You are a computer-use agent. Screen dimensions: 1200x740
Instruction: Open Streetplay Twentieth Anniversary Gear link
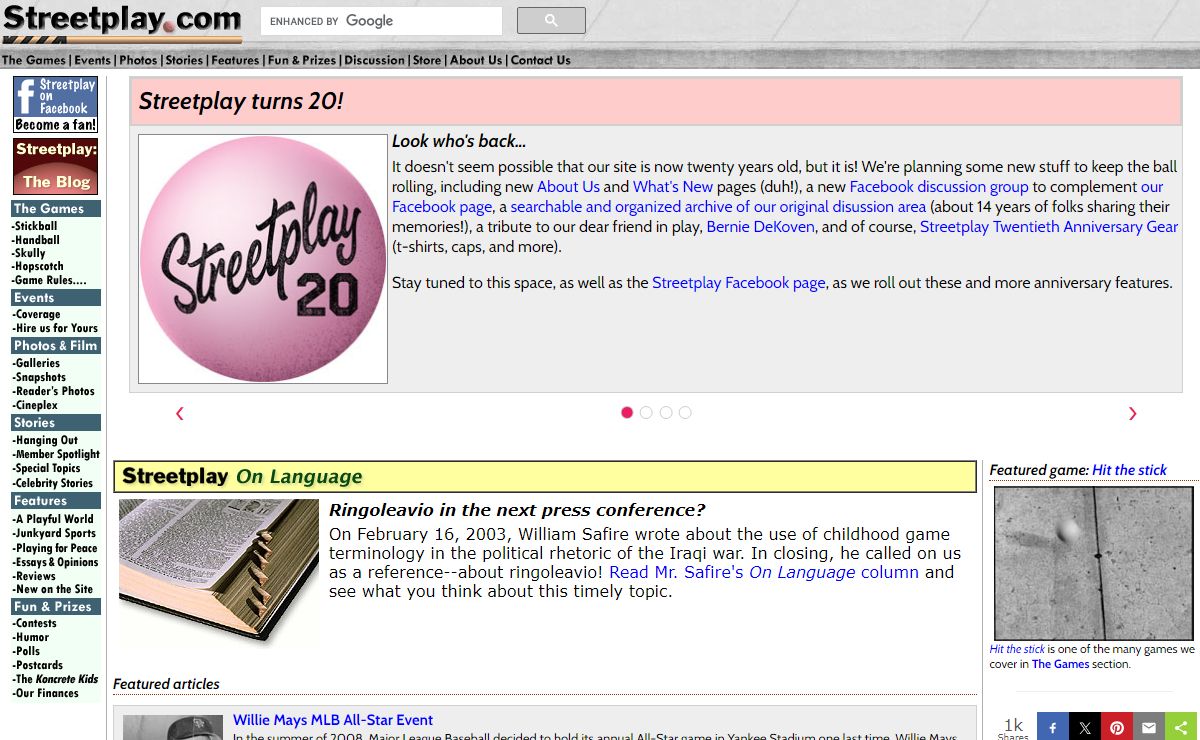1049,227
